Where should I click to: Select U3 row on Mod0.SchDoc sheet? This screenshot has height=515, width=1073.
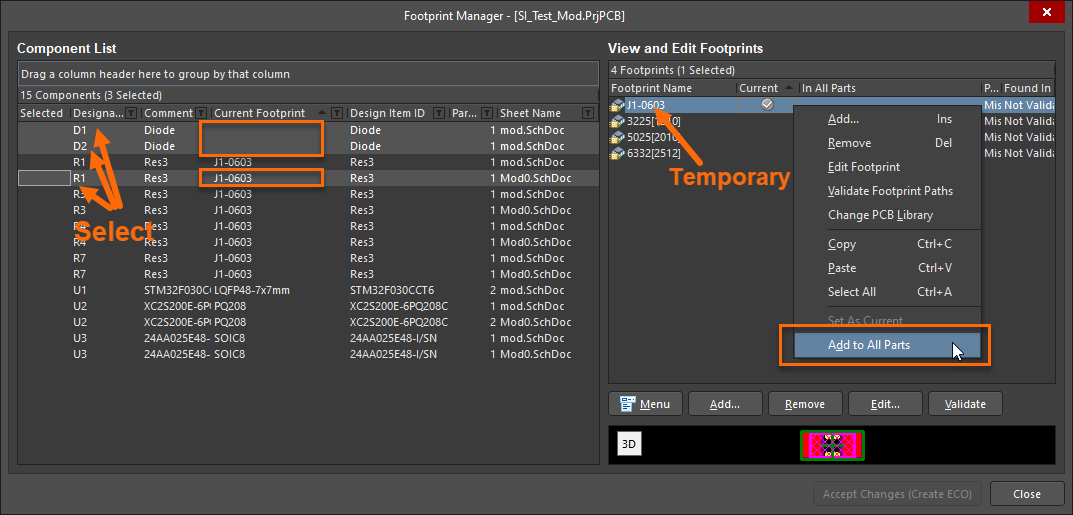308,354
